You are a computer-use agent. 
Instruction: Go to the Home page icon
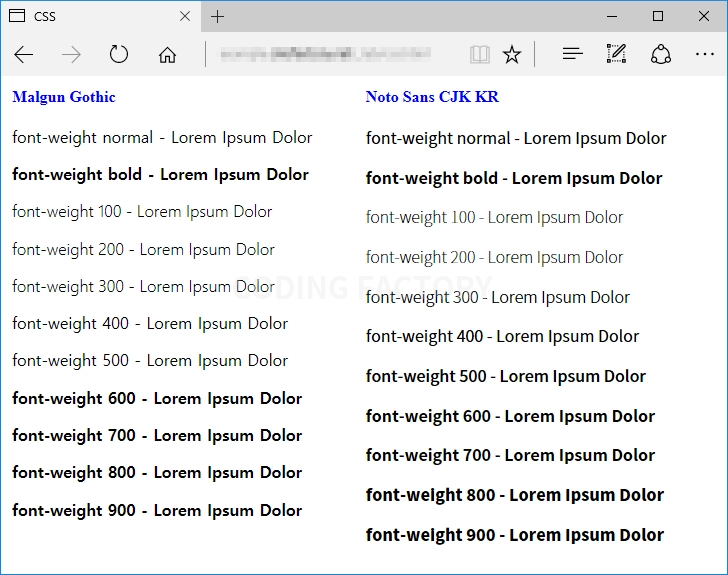pyautogui.click(x=167, y=55)
